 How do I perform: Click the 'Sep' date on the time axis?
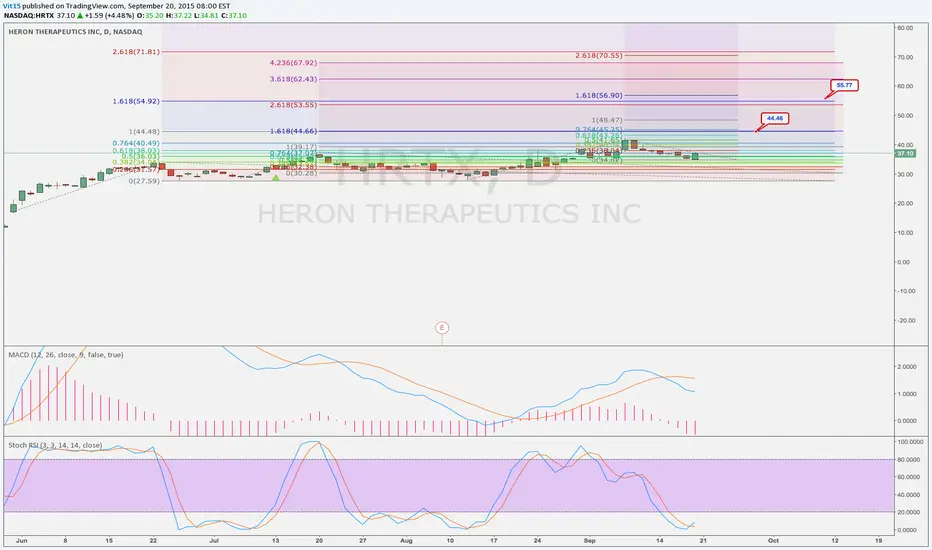coord(590,540)
